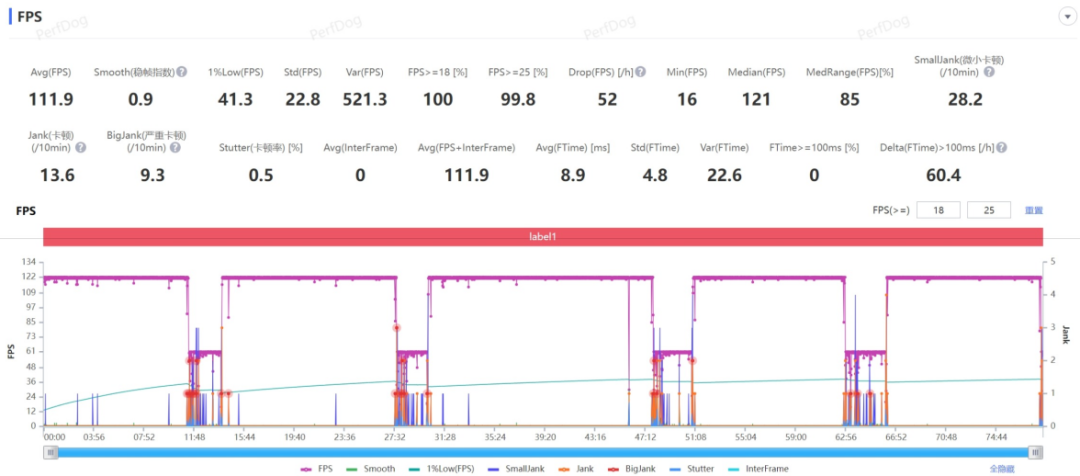Open help icon next to Delta(FTime)>100ms

[1001, 147]
